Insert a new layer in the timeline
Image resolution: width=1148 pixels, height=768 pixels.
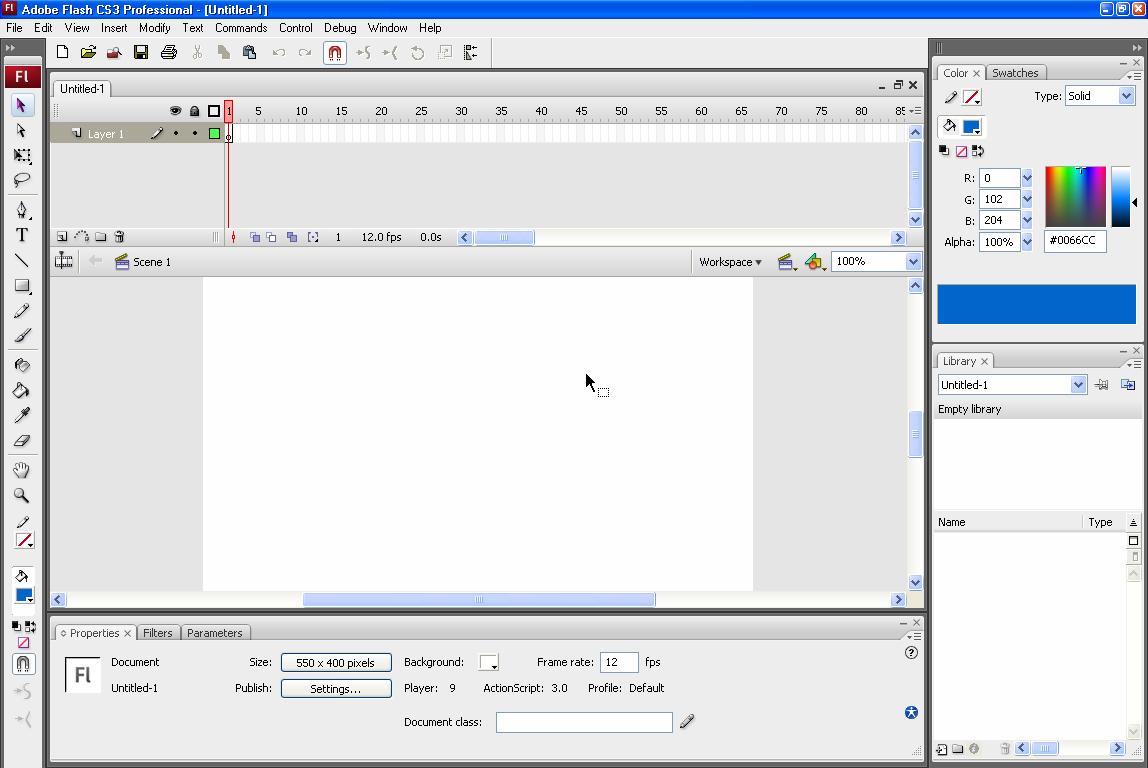61,236
